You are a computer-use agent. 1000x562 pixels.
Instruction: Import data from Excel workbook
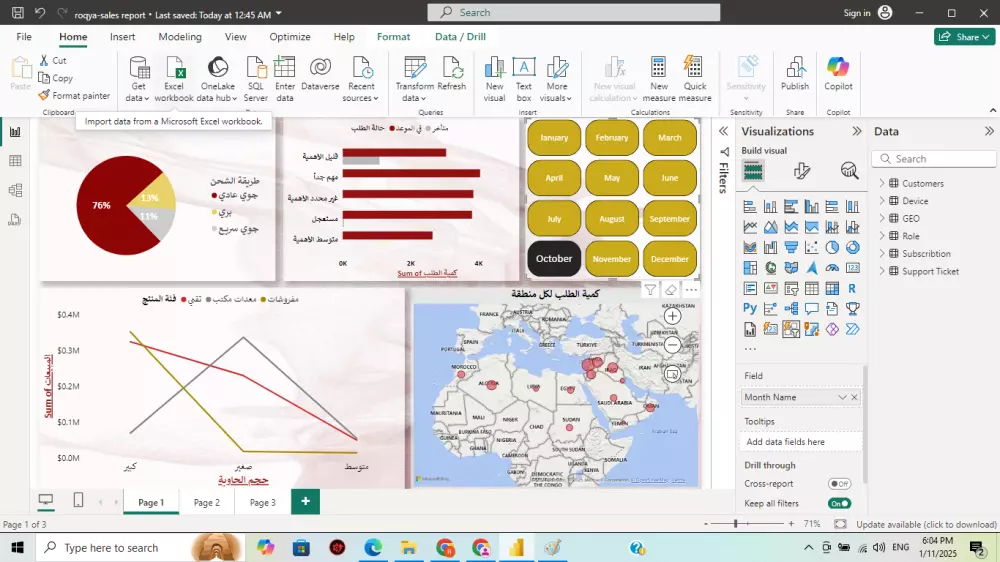(x=173, y=78)
